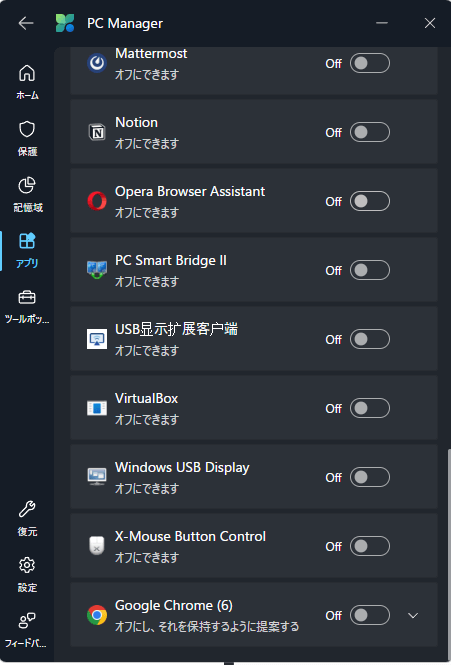Open the フィードバック feedback icon
Image resolution: width=451 pixels, height=665 pixels.
[27, 631]
